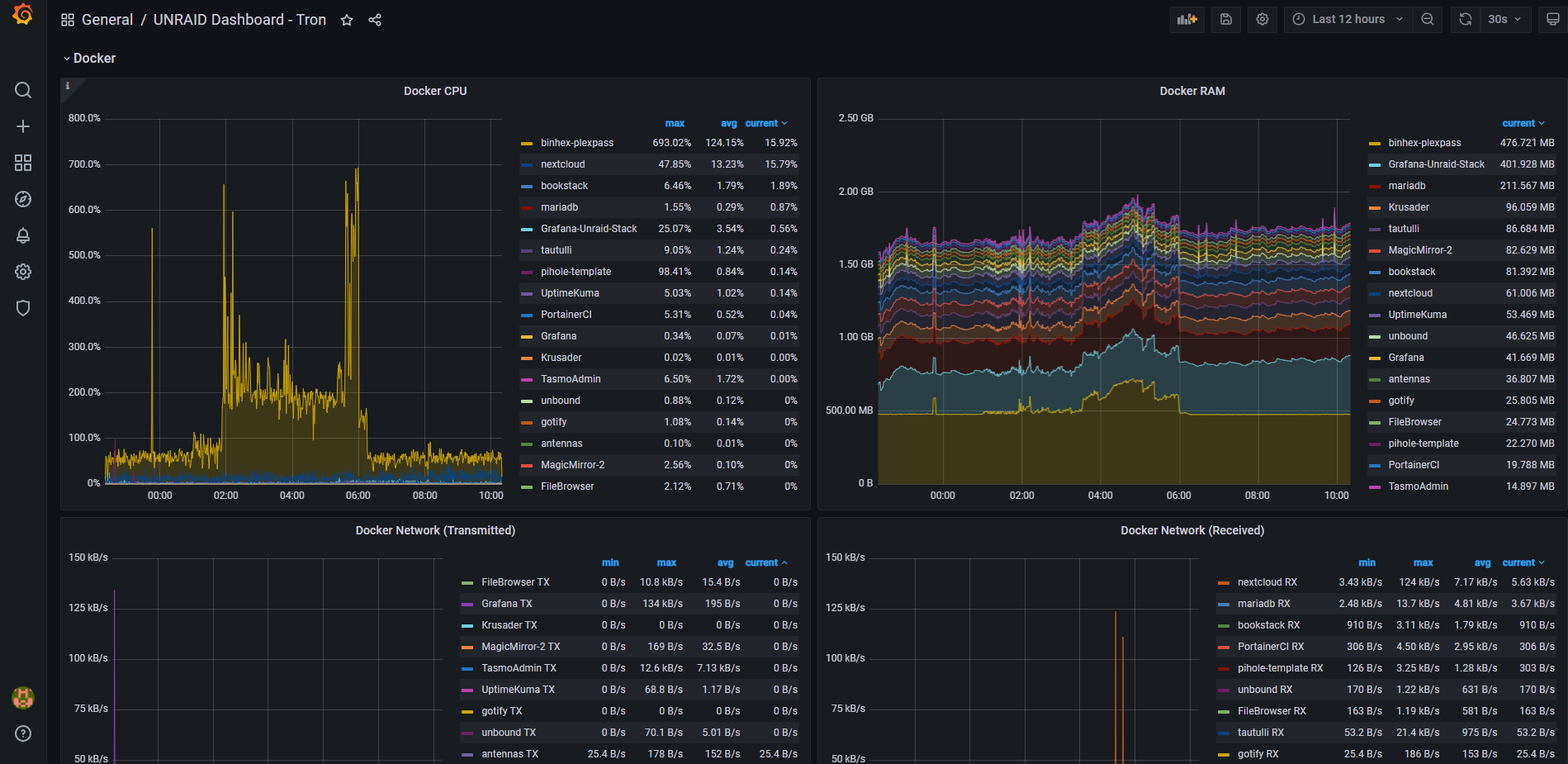This screenshot has width=1568, height=764.
Task: Toggle TasmoAdmin series in Docker CPU legend
Action: tap(571, 379)
